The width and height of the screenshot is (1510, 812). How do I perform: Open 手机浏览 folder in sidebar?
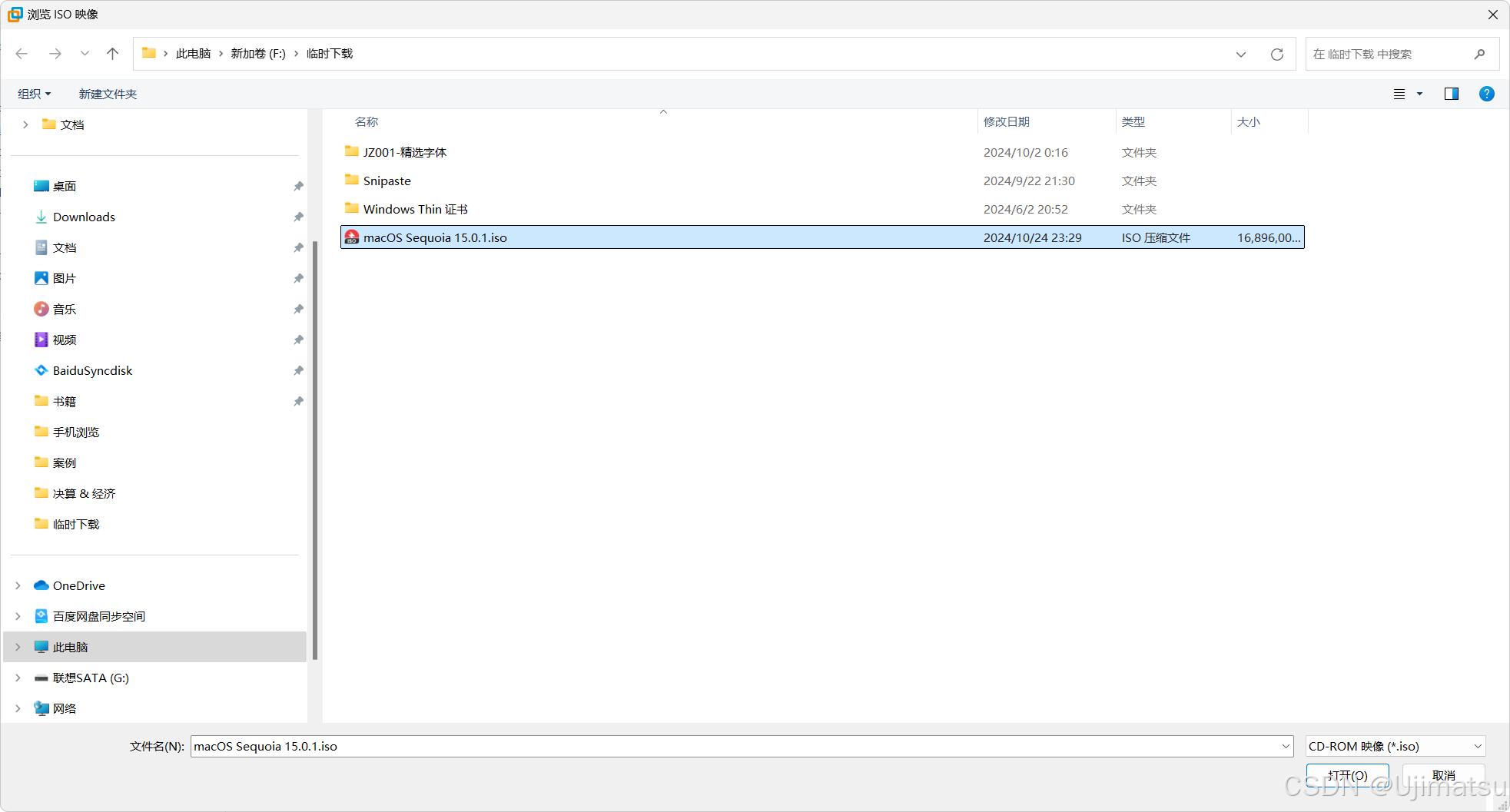[x=76, y=432]
